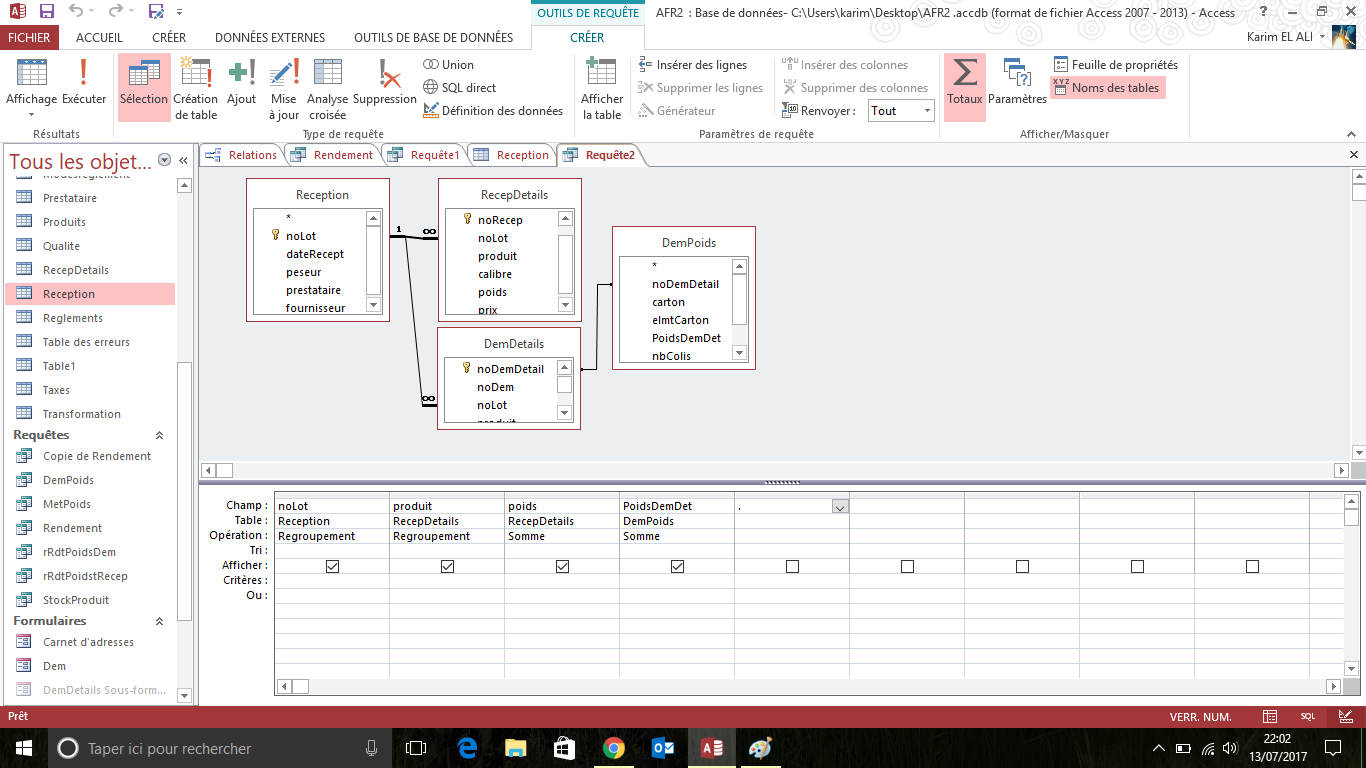The image size is (1366, 768).
Task: Select calibre field in RecepDetails table
Action: 495,274
